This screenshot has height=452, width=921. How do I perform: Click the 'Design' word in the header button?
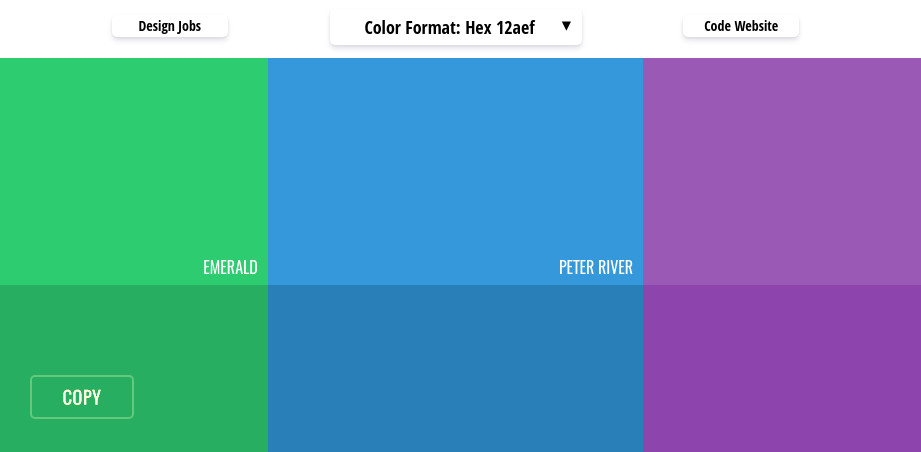157,27
